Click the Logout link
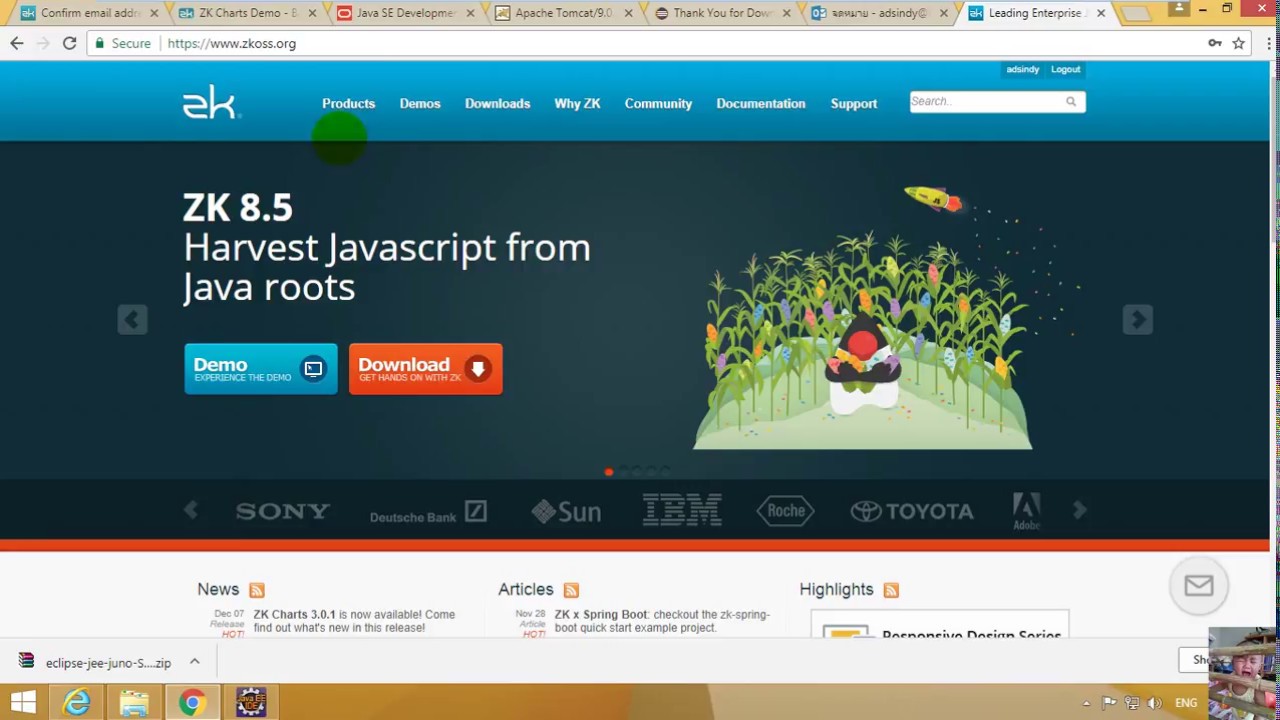Image resolution: width=1280 pixels, height=720 pixels. pos(1065,69)
